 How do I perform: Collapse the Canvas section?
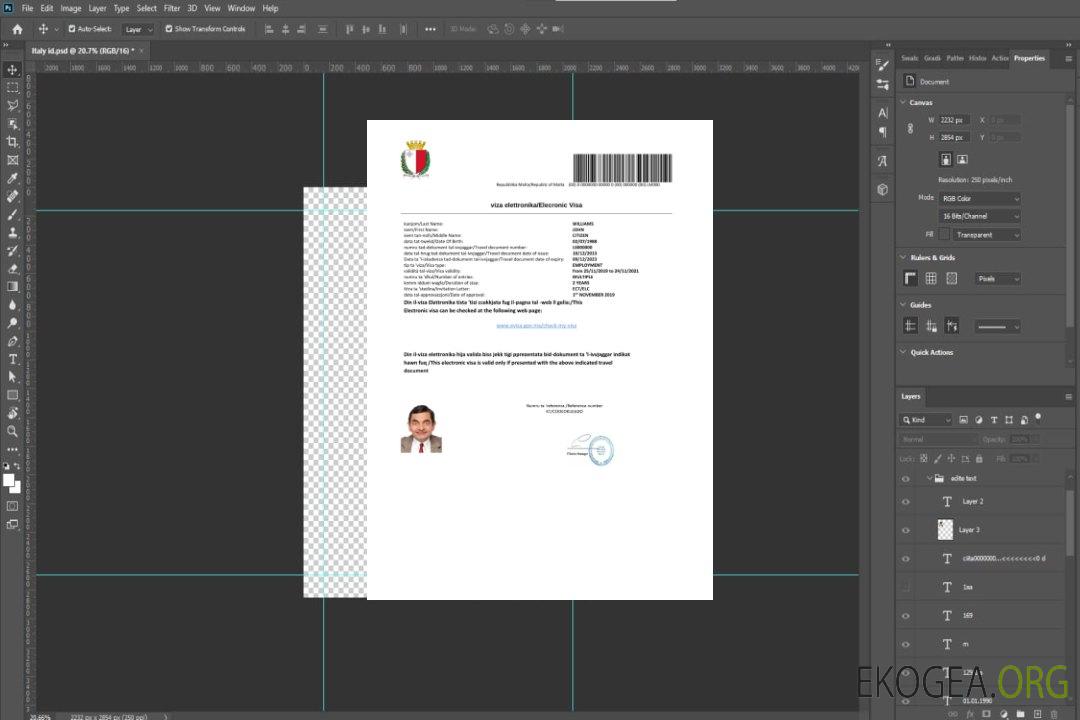click(903, 102)
